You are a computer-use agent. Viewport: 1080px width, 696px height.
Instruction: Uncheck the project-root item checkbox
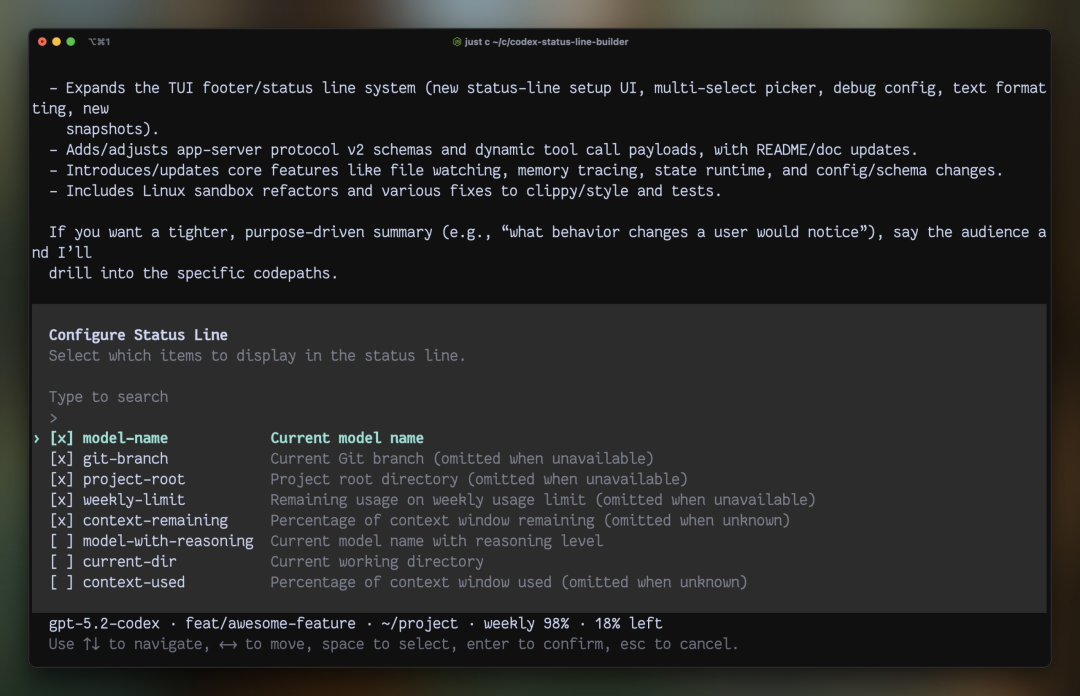(61, 480)
